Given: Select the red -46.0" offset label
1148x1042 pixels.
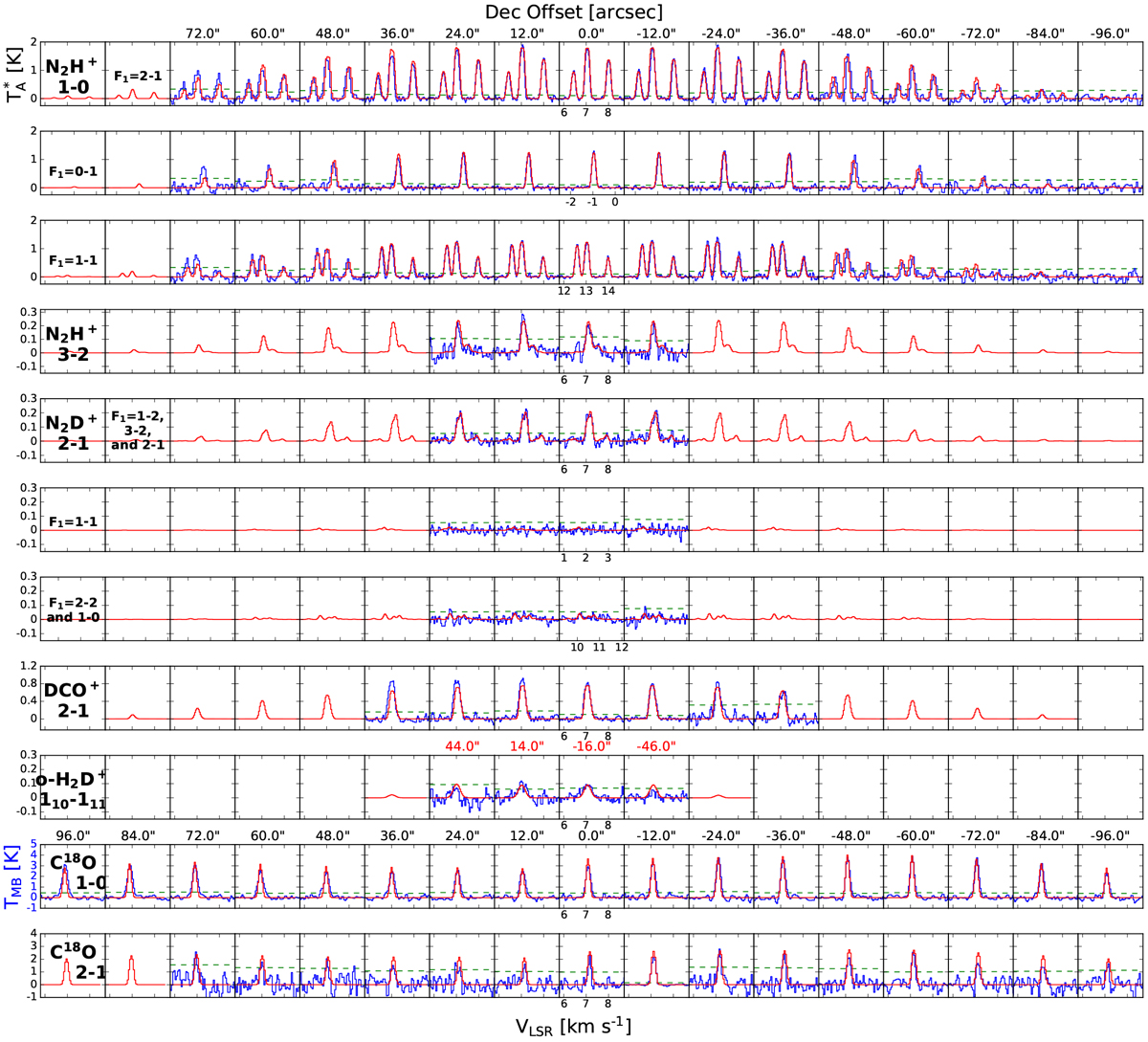Looking at the screenshot, I should click(x=656, y=746).
